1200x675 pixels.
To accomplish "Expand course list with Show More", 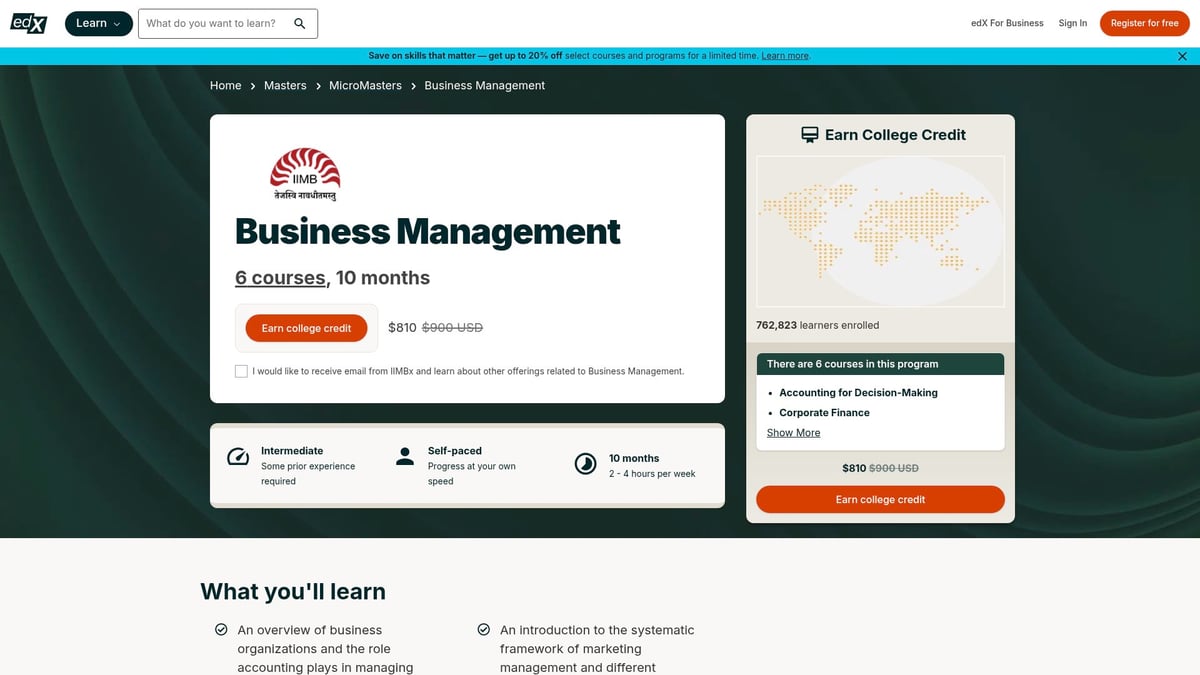I will click(793, 433).
